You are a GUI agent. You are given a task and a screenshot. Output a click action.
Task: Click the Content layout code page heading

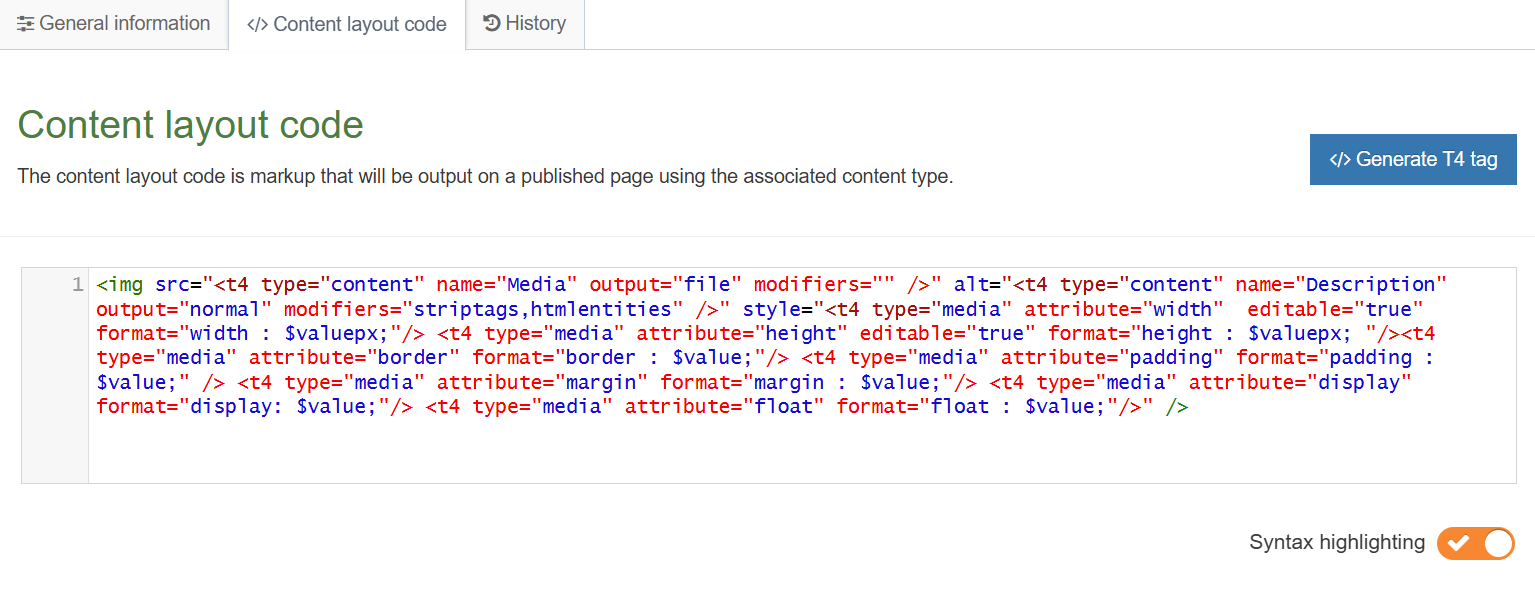[x=190, y=124]
